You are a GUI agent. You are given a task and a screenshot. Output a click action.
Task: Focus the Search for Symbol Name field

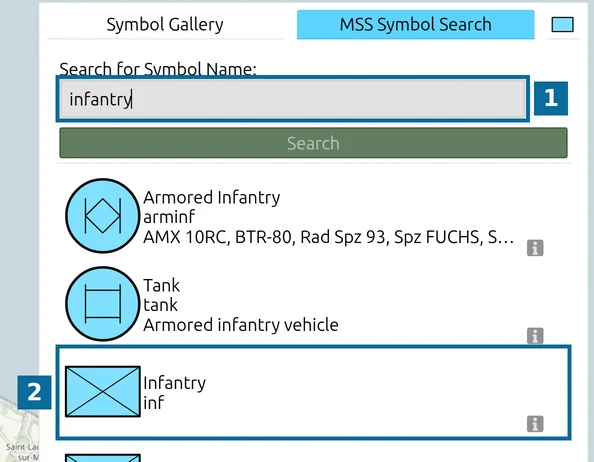tap(292, 99)
